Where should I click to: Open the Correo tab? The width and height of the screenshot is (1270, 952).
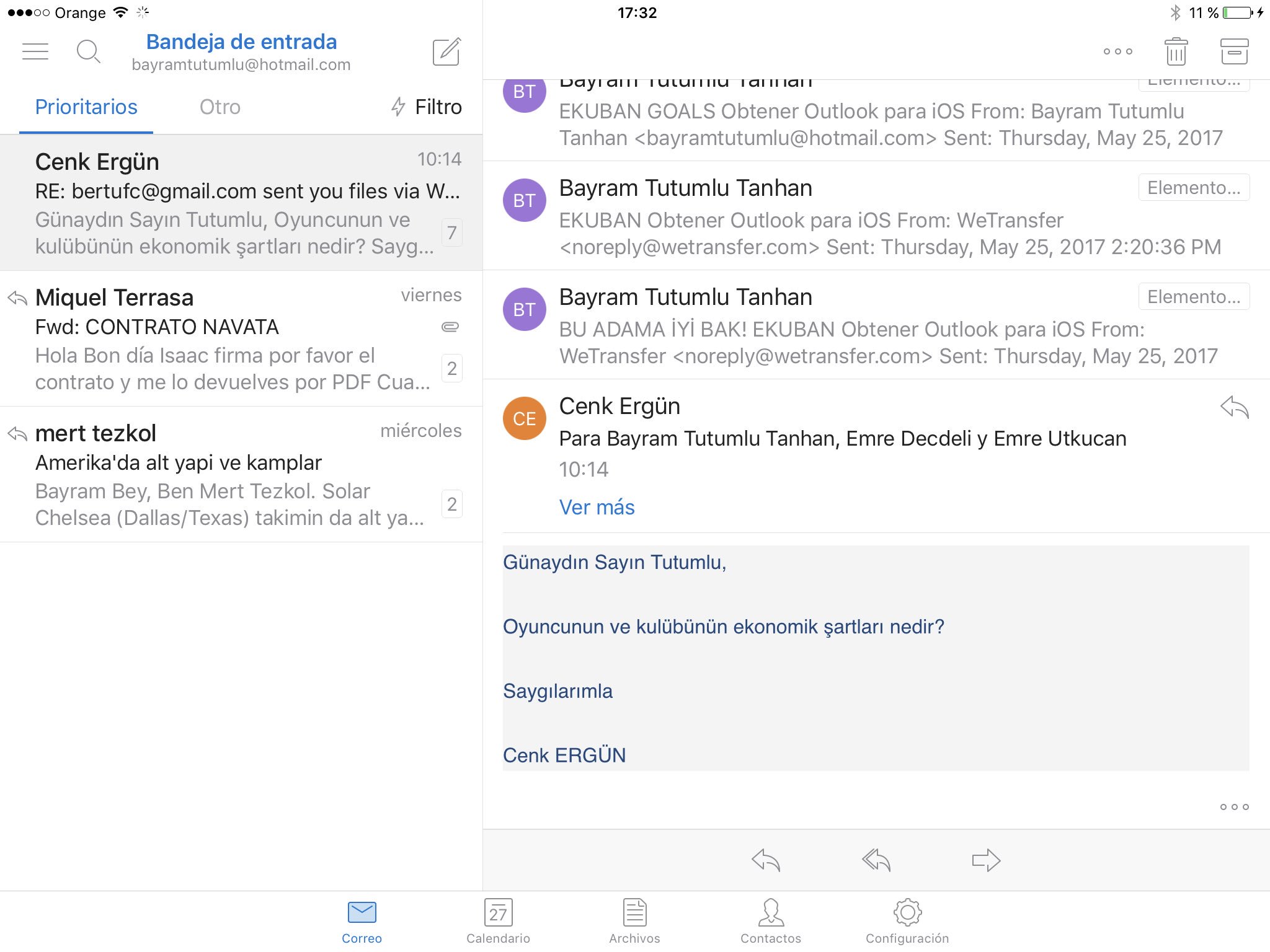coord(362,922)
